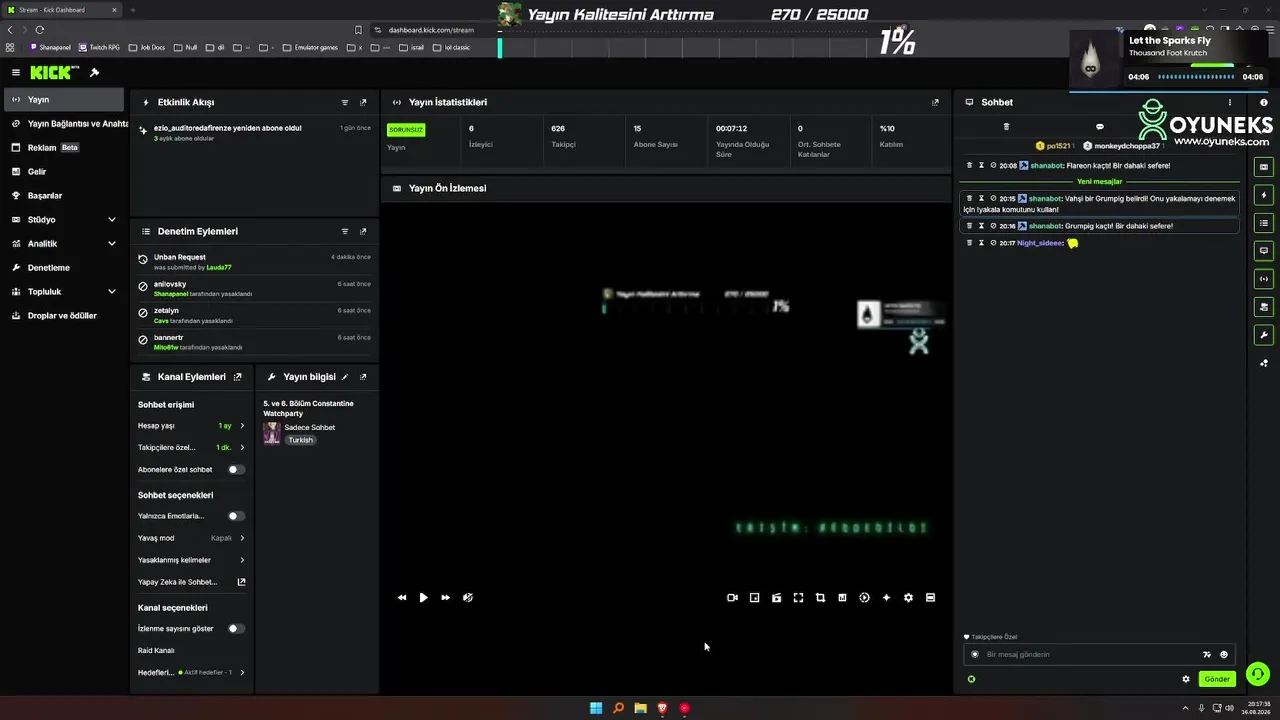Click the speech bubble icon under Sohbet
Screen dimensions: 1280x720
point(1100,127)
